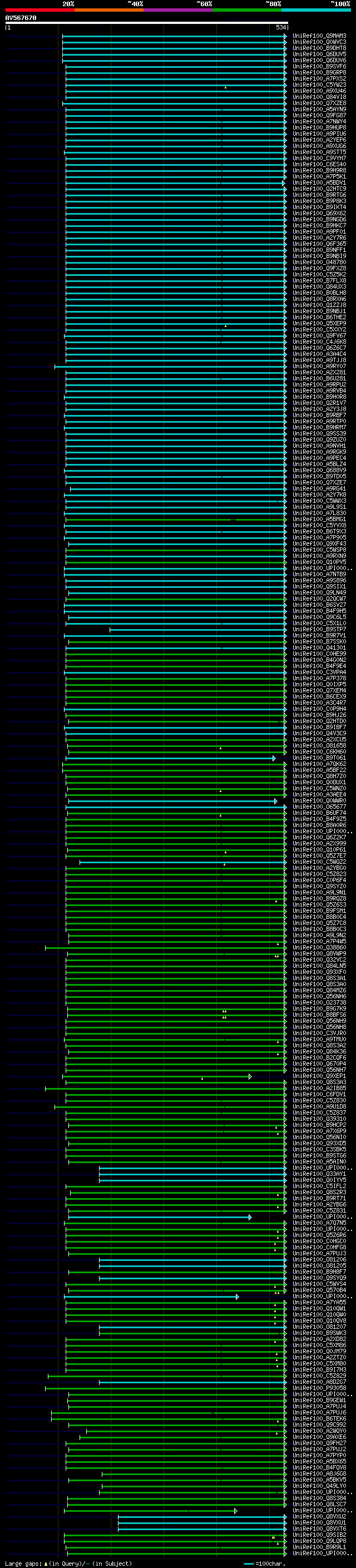This screenshot has width=356, height=1568.
Task: Click hit label UniRef100_A3C4R7
Action: coord(319,703)
